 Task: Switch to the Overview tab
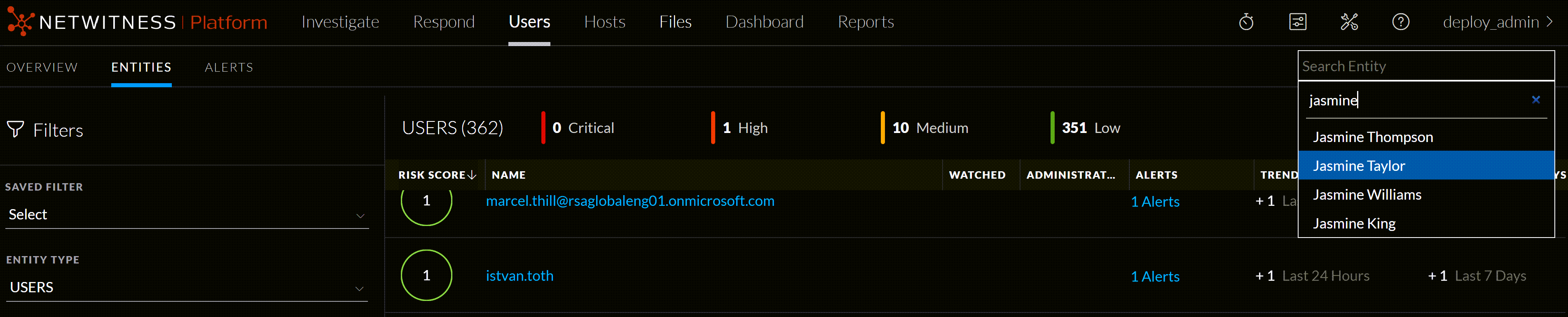[42, 68]
